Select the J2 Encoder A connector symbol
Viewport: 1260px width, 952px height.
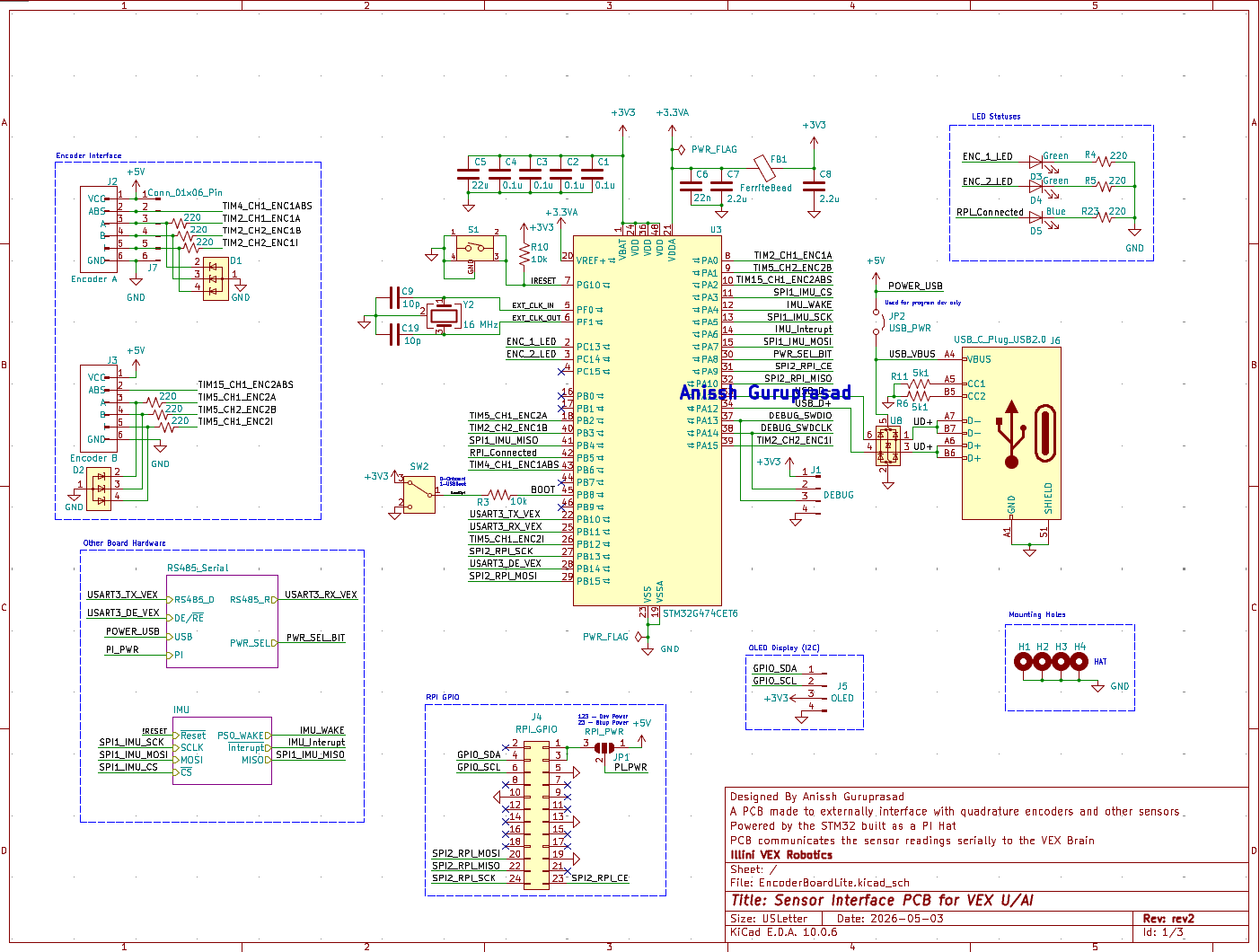(x=101, y=230)
